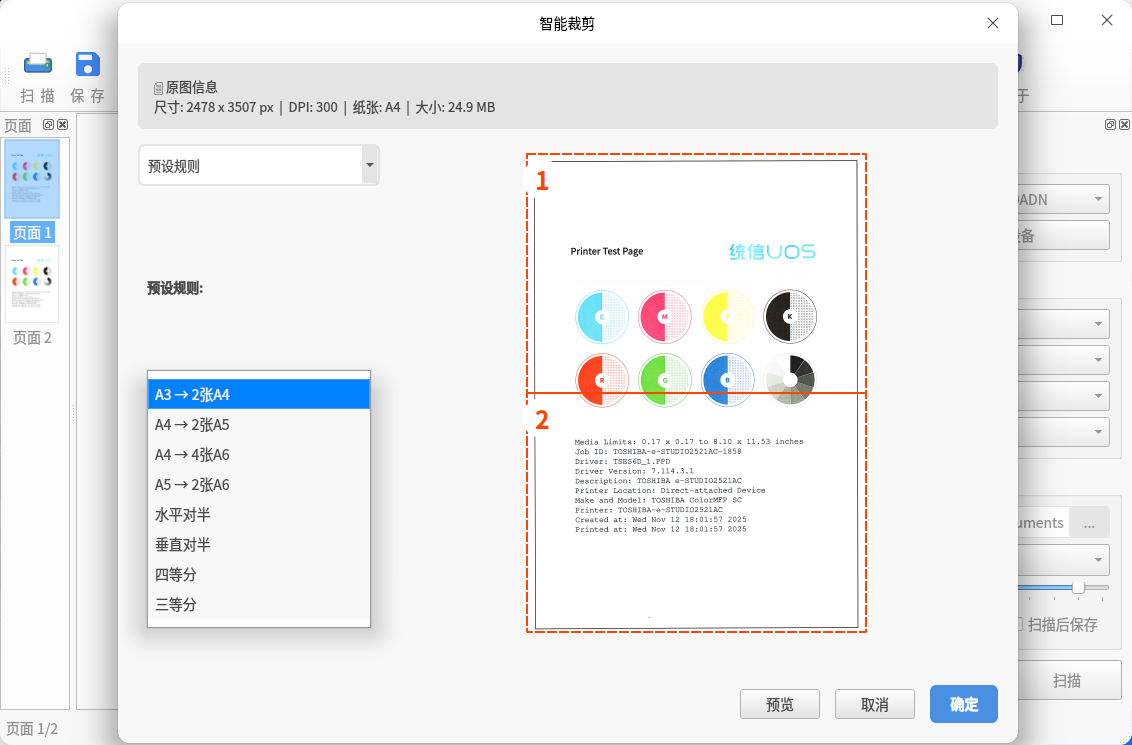Select the 页面 2 thumbnail
This screenshot has width=1132, height=745.
point(32,284)
